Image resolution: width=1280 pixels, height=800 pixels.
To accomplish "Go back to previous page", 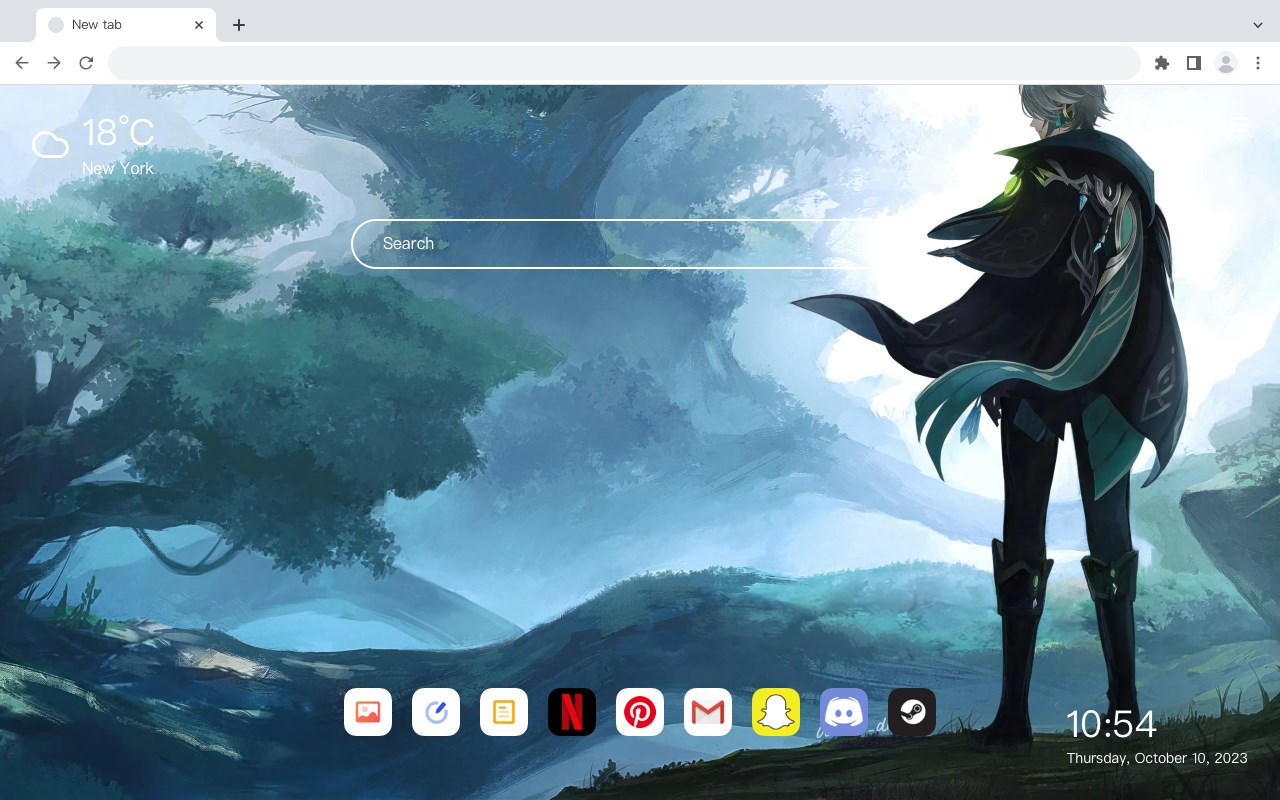I will click(22, 63).
